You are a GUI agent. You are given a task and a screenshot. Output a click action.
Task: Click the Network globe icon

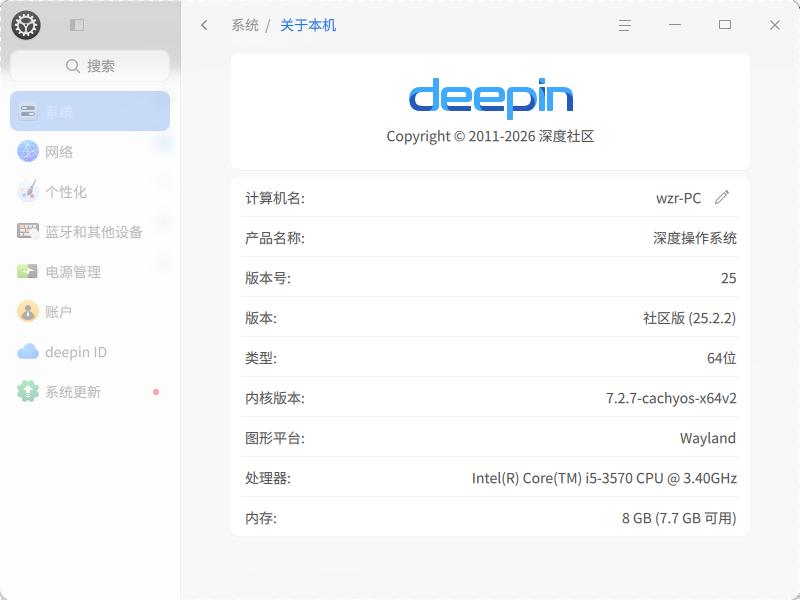[28, 152]
